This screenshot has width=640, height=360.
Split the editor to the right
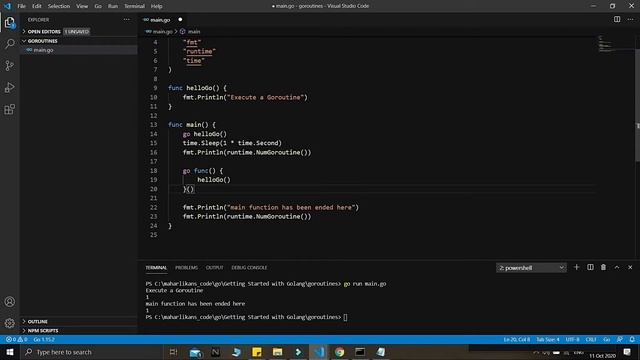pyautogui.click(x=617, y=19)
